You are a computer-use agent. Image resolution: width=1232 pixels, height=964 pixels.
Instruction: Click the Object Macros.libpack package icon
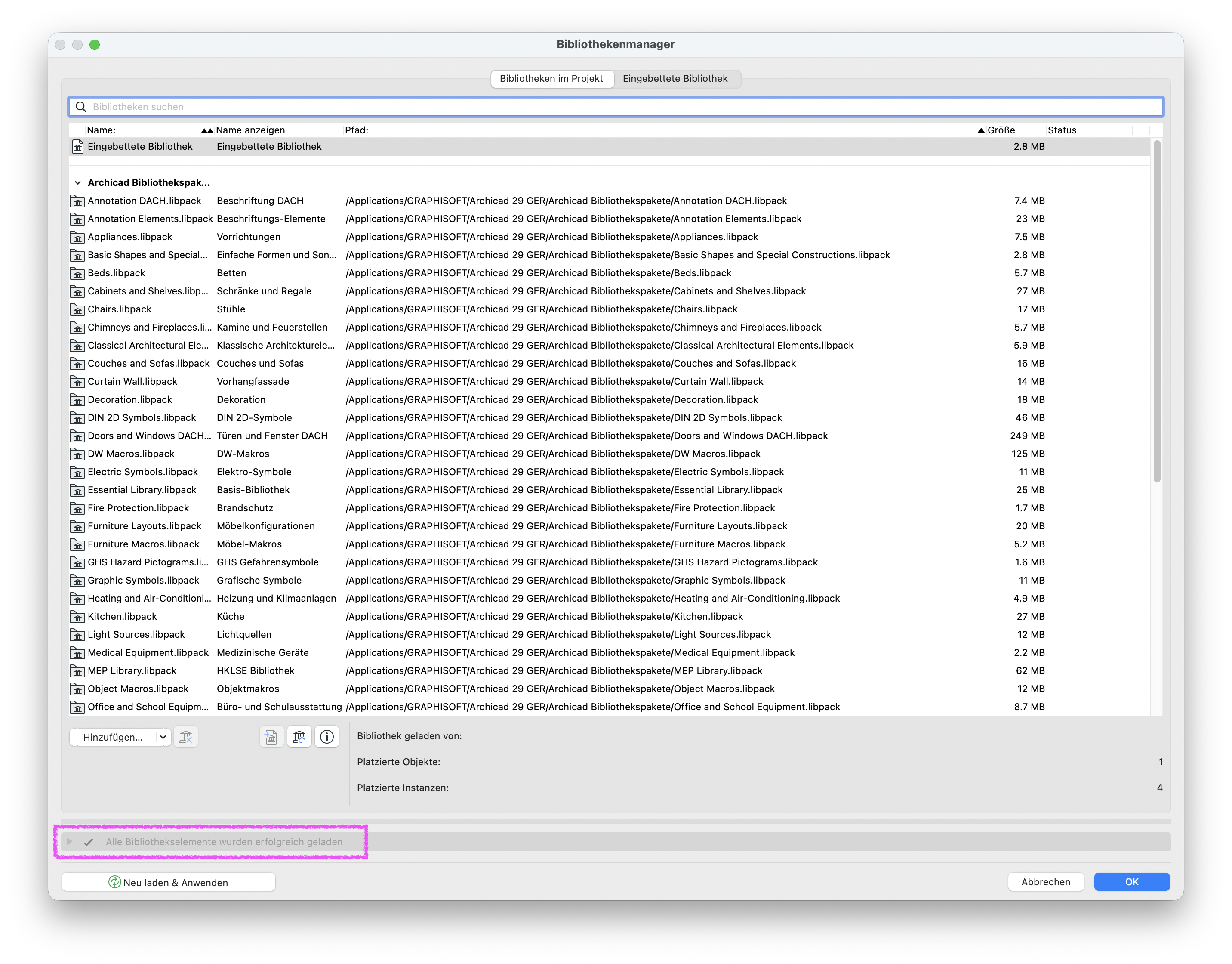77,689
